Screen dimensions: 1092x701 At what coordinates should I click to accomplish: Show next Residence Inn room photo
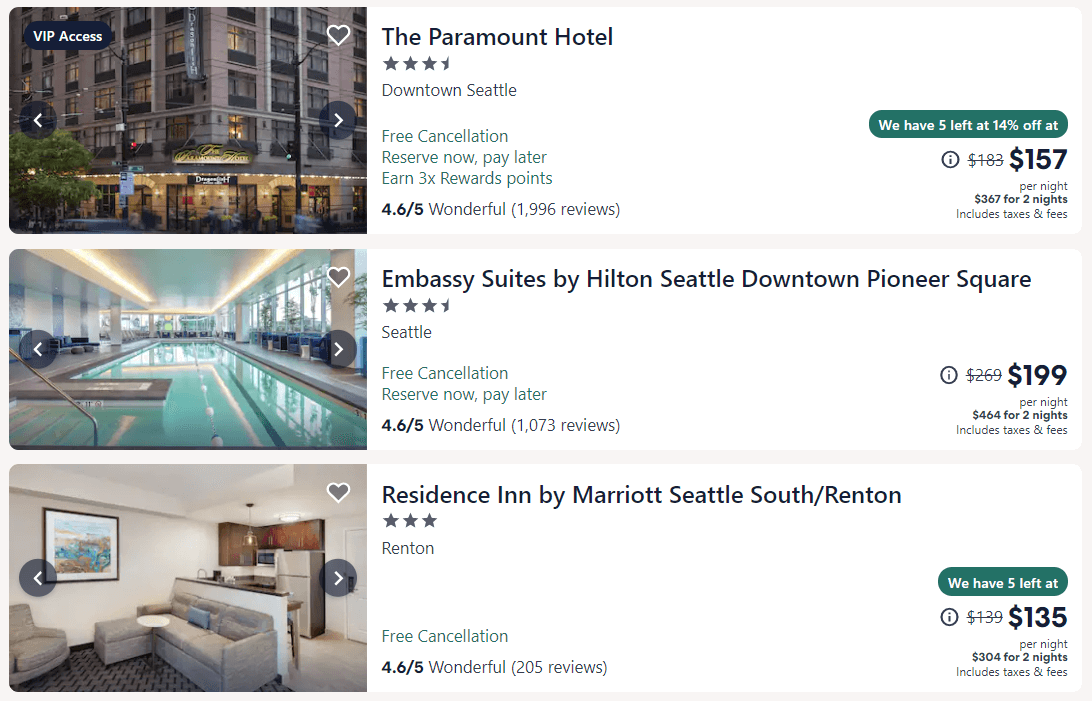(338, 577)
